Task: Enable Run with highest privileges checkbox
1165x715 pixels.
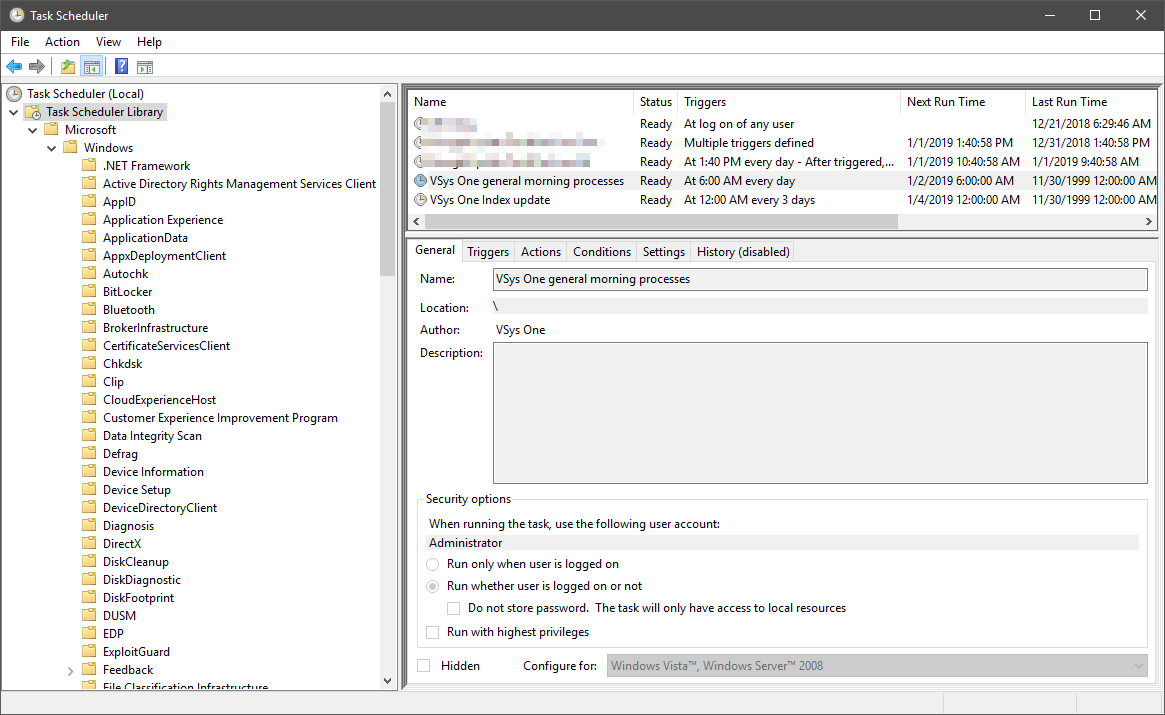Action: coord(433,632)
